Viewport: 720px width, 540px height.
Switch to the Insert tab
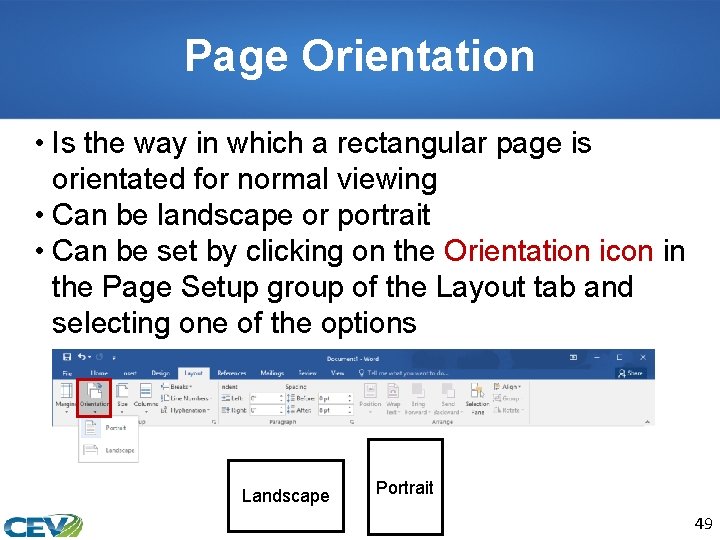(130, 373)
